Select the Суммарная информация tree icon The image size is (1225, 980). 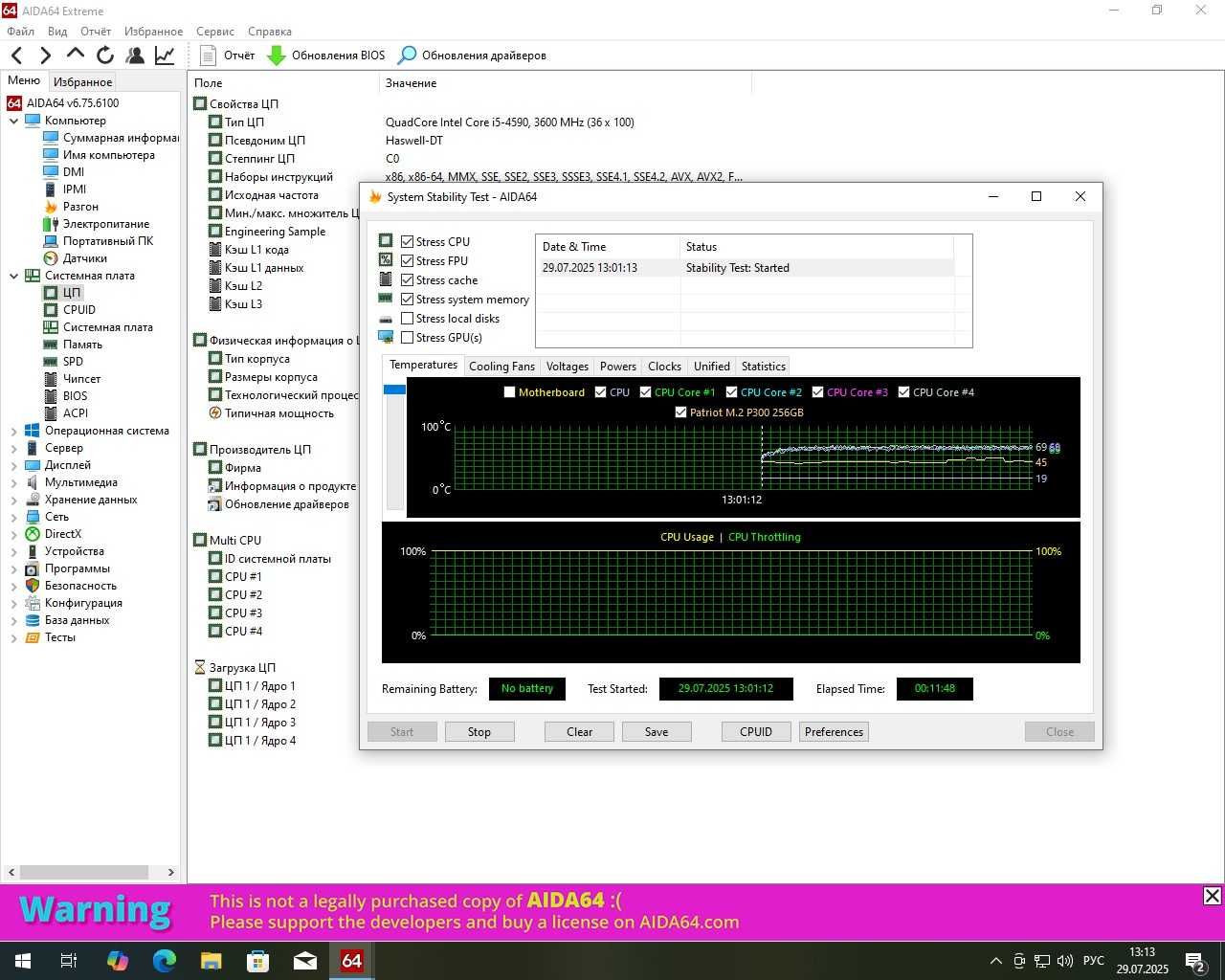[x=51, y=138]
